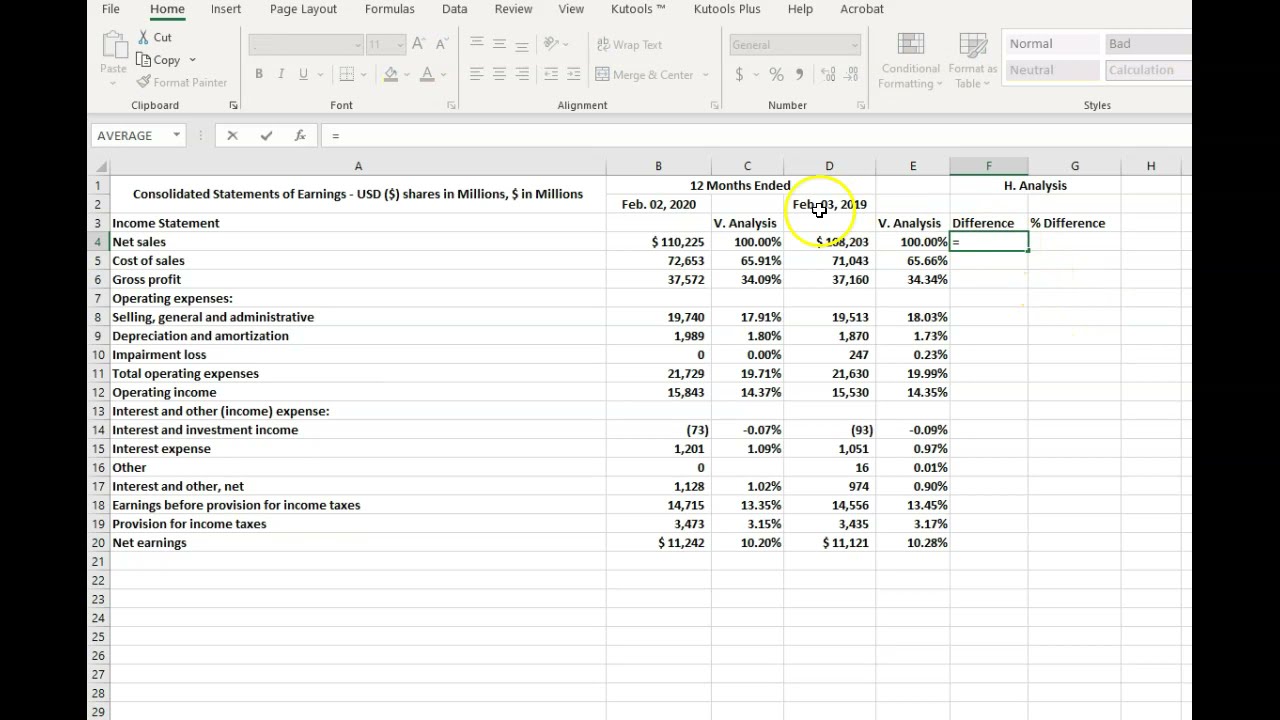Image resolution: width=1280 pixels, height=720 pixels.
Task: Open Number group dialog launcher
Action: point(861,105)
